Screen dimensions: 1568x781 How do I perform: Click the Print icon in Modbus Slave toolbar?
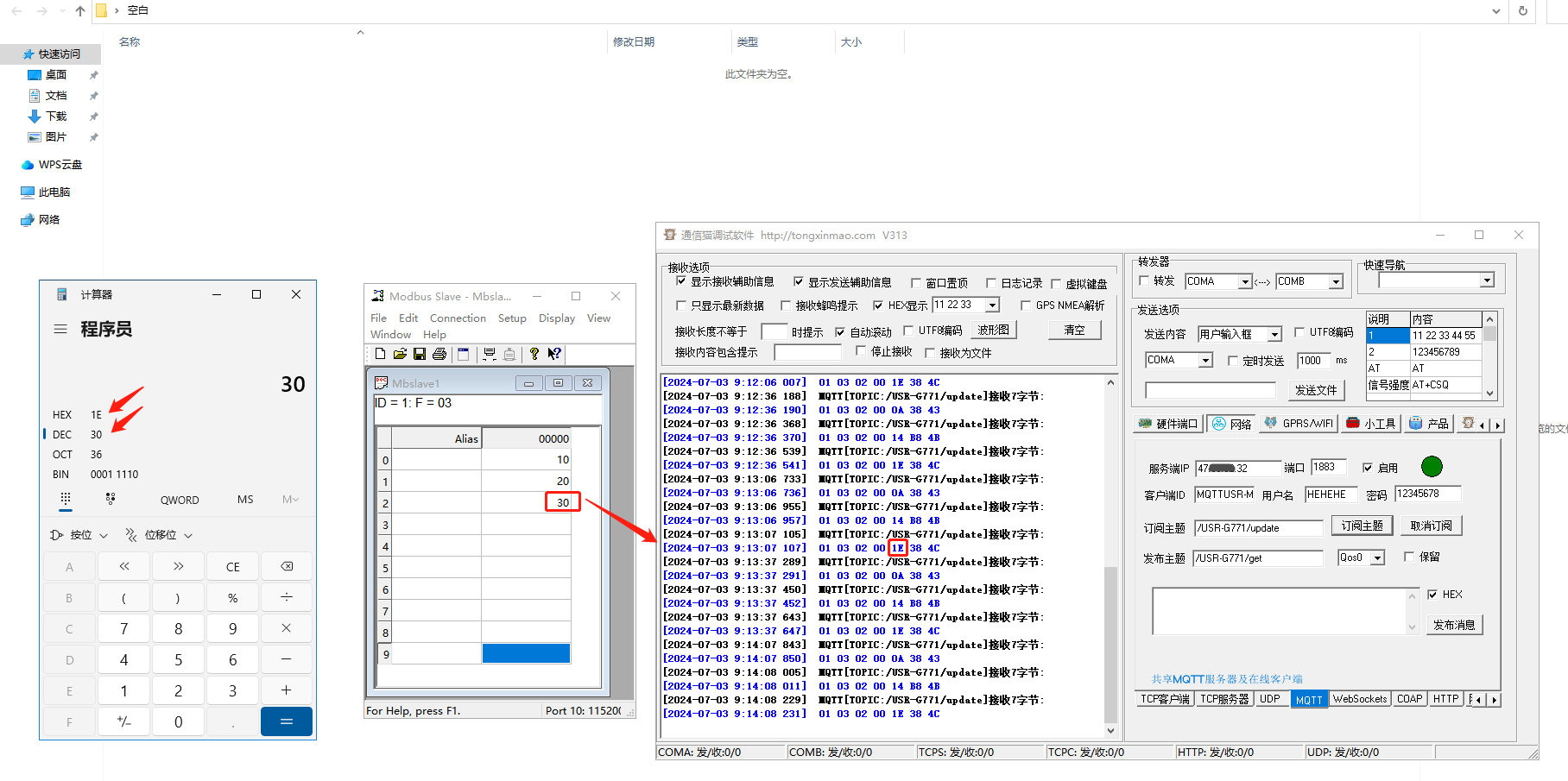pyautogui.click(x=439, y=354)
